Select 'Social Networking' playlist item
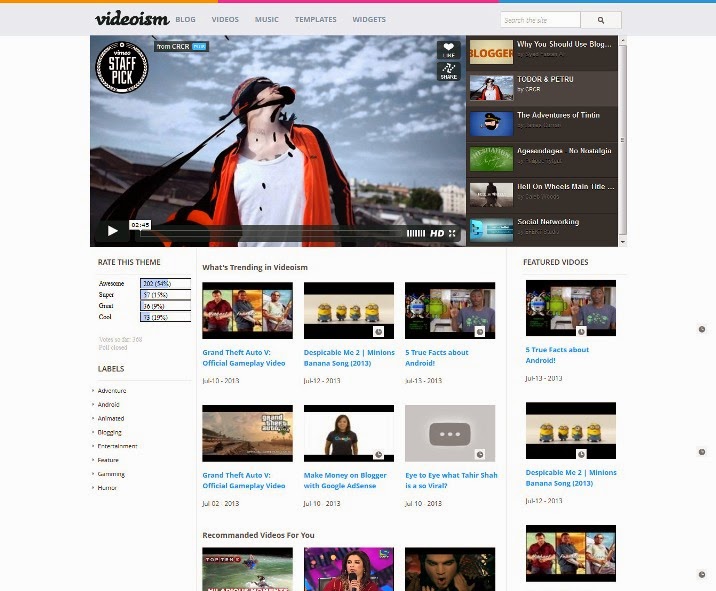The image size is (716, 591). click(x=542, y=230)
